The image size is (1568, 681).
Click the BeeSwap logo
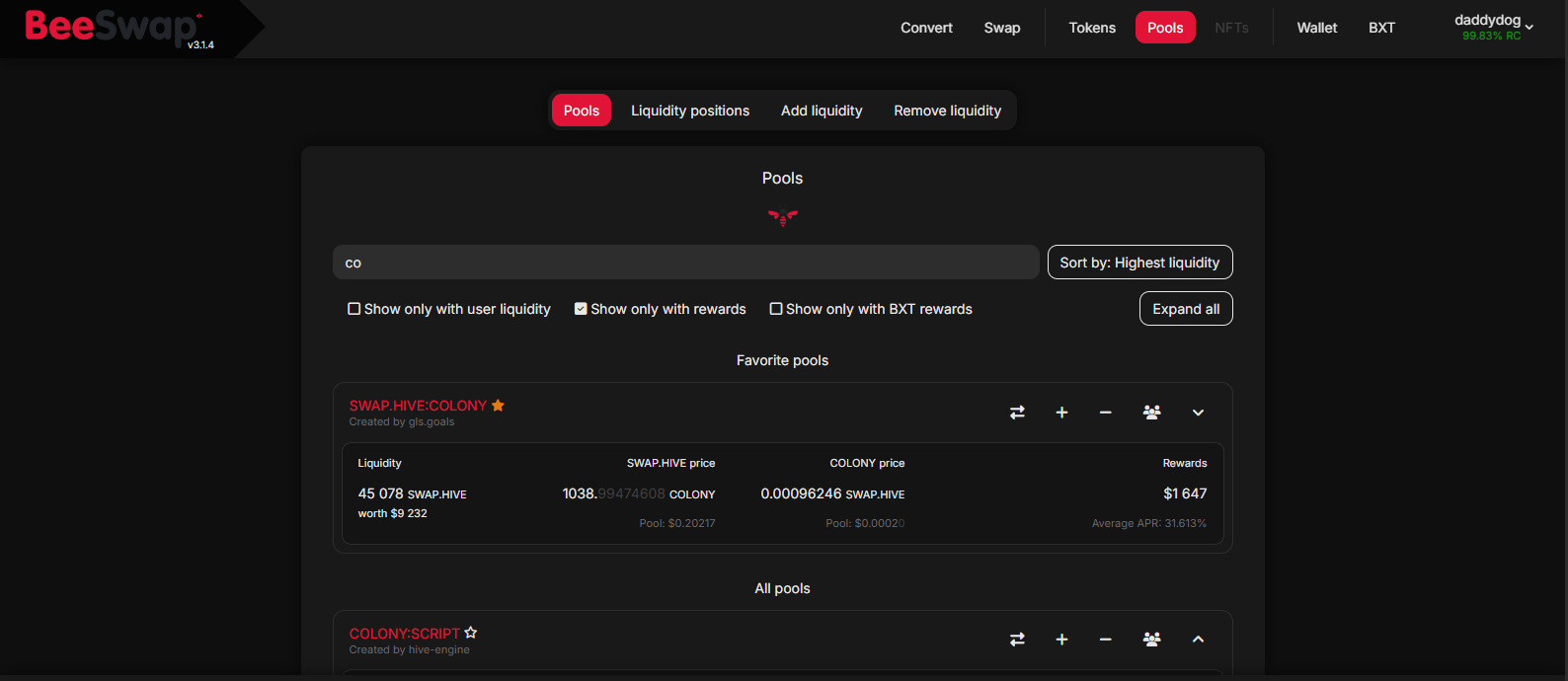click(114, 27)
